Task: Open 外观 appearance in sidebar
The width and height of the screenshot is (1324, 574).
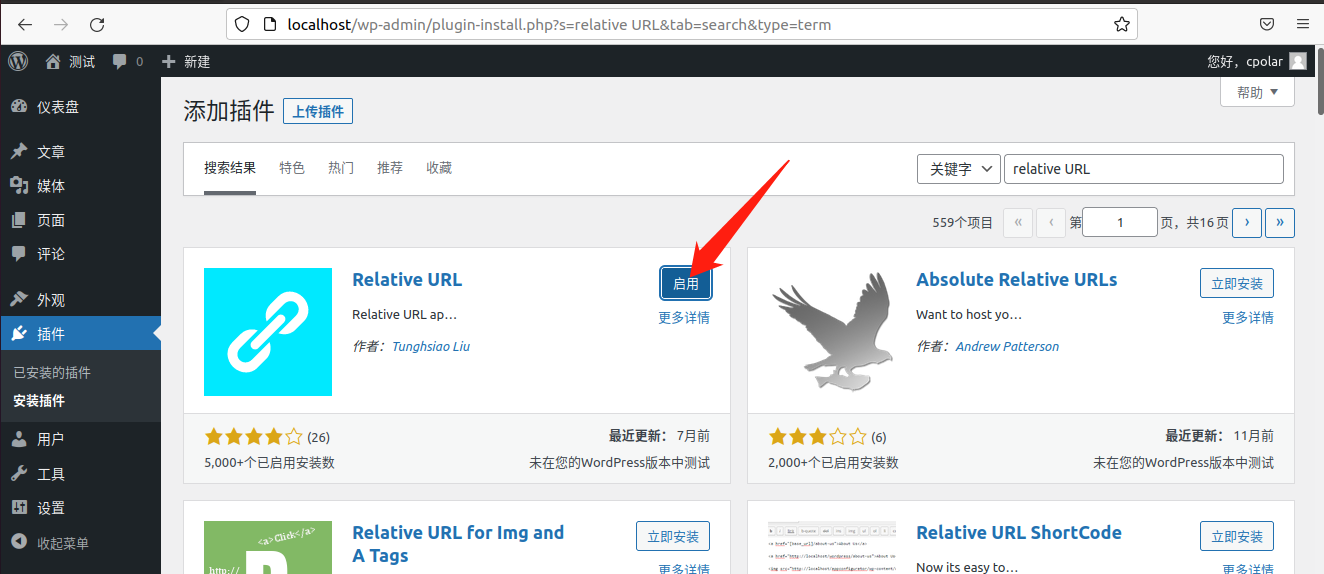Action: coord(80,300)
